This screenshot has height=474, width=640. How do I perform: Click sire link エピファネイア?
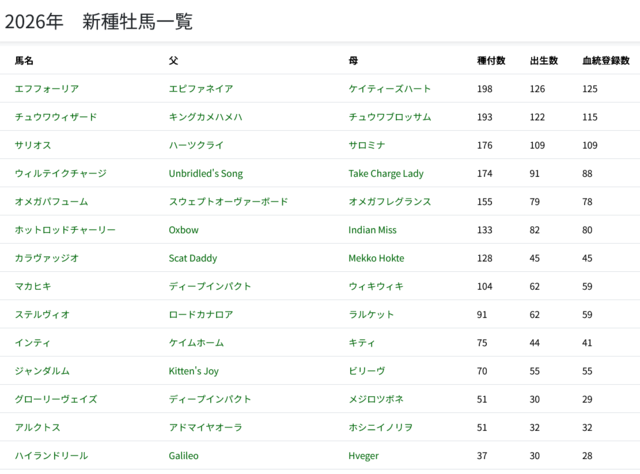(x=201, y=88)
